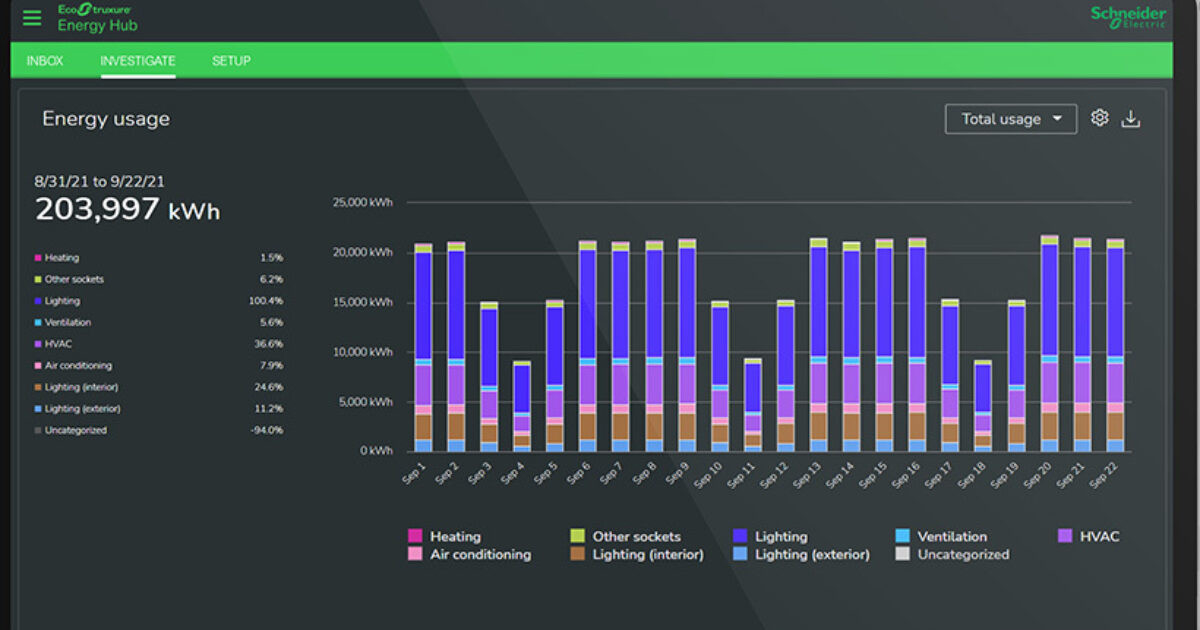Toggle Lighting series in the chart legend
The height and width of the screenshot is (630, 1200).
[x=770, y=537]
